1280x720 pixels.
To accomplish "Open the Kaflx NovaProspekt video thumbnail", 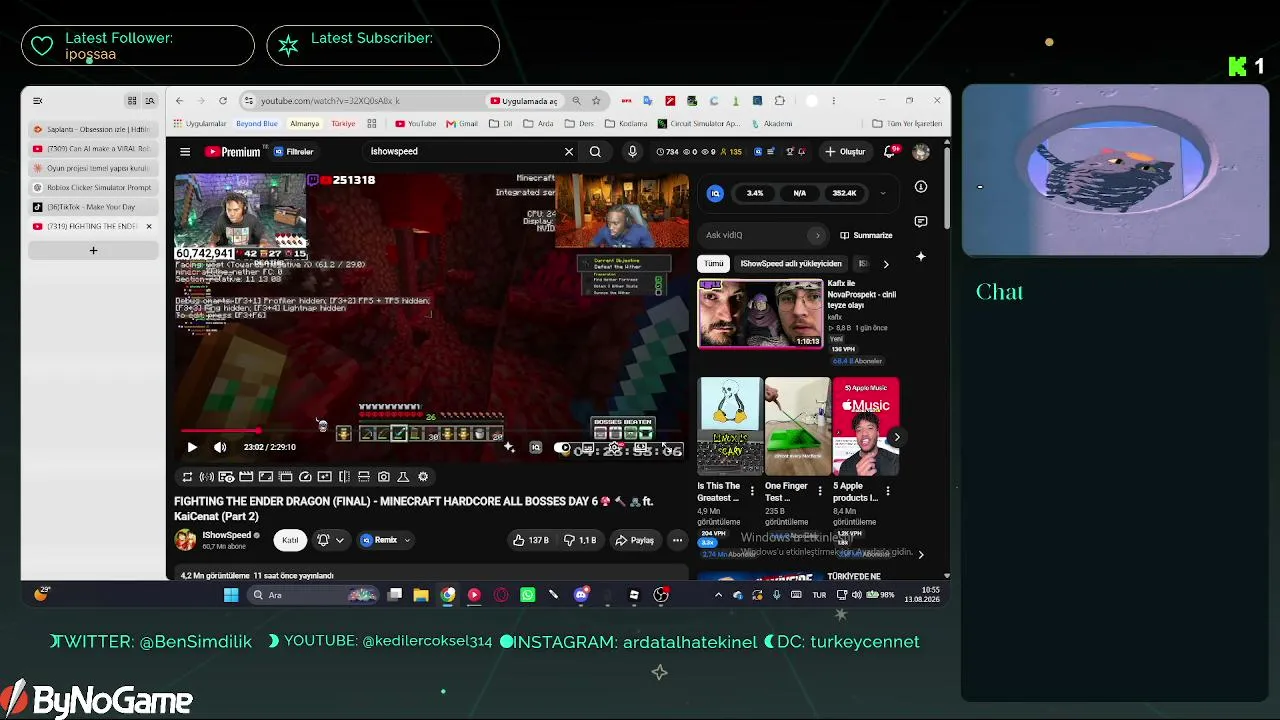I will click(x=760, y=314).
